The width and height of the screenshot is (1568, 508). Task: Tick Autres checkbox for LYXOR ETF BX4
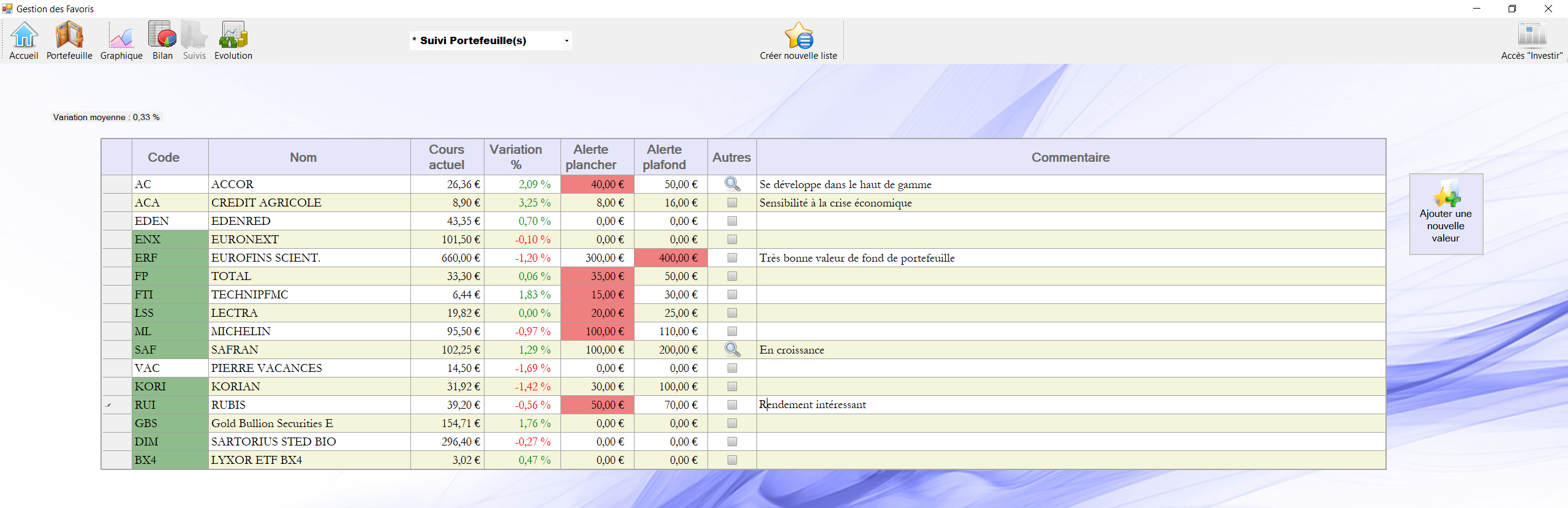732,460
